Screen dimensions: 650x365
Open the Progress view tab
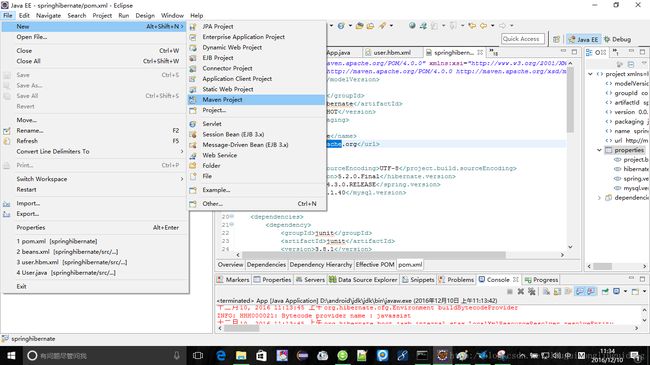pyautogui.click(x=541, y=280)
